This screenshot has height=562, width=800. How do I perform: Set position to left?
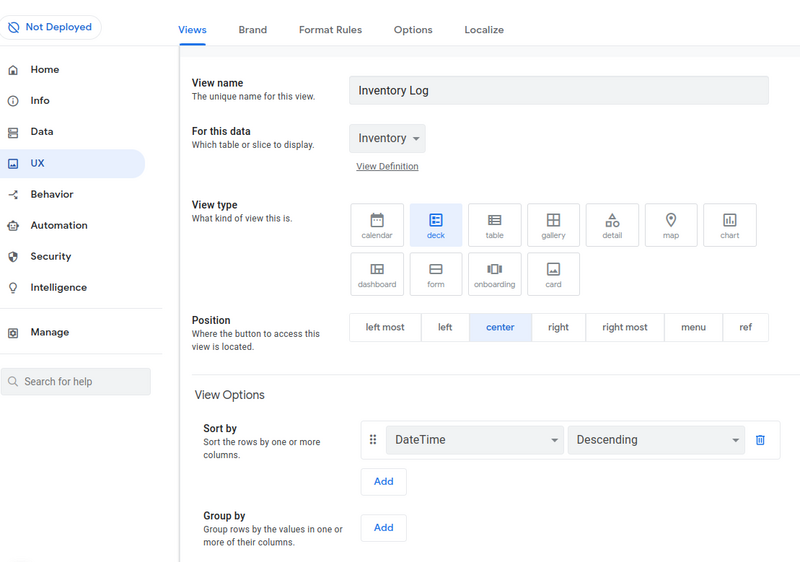pos(445,327)
